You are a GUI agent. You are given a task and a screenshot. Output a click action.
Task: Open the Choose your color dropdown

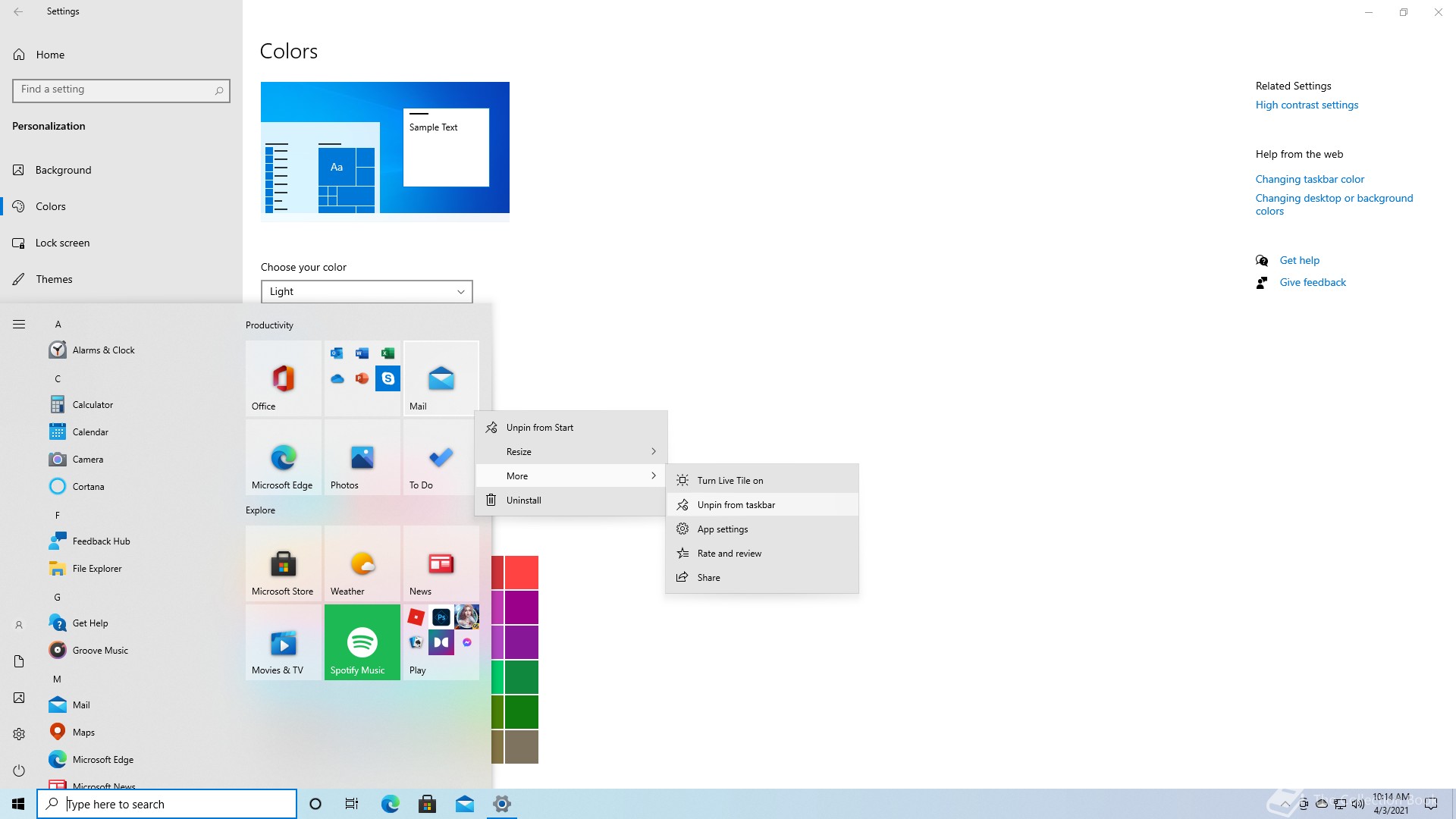(367, 292)
